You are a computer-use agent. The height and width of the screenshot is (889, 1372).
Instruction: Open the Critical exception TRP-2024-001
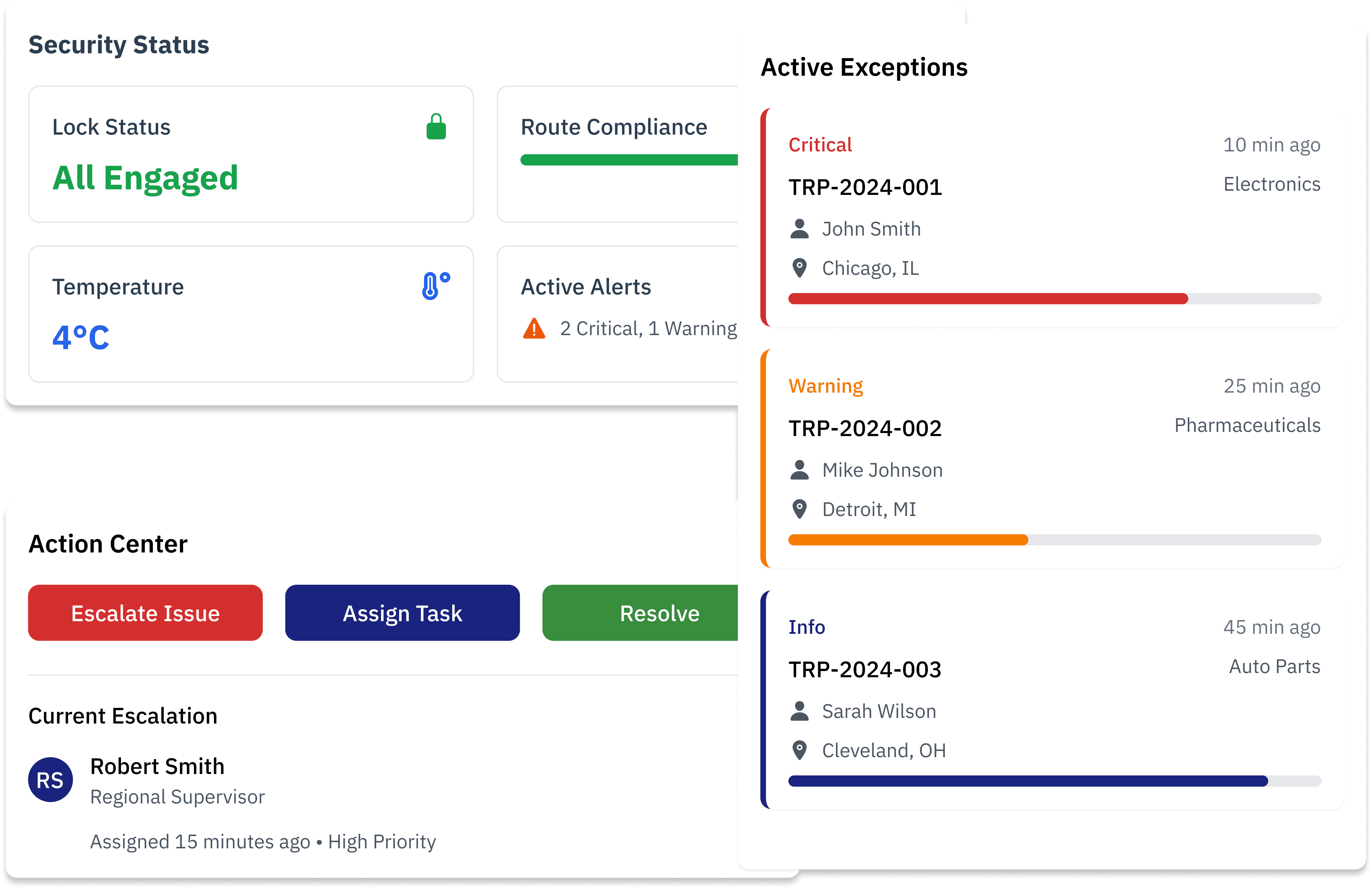(1052, 217)
